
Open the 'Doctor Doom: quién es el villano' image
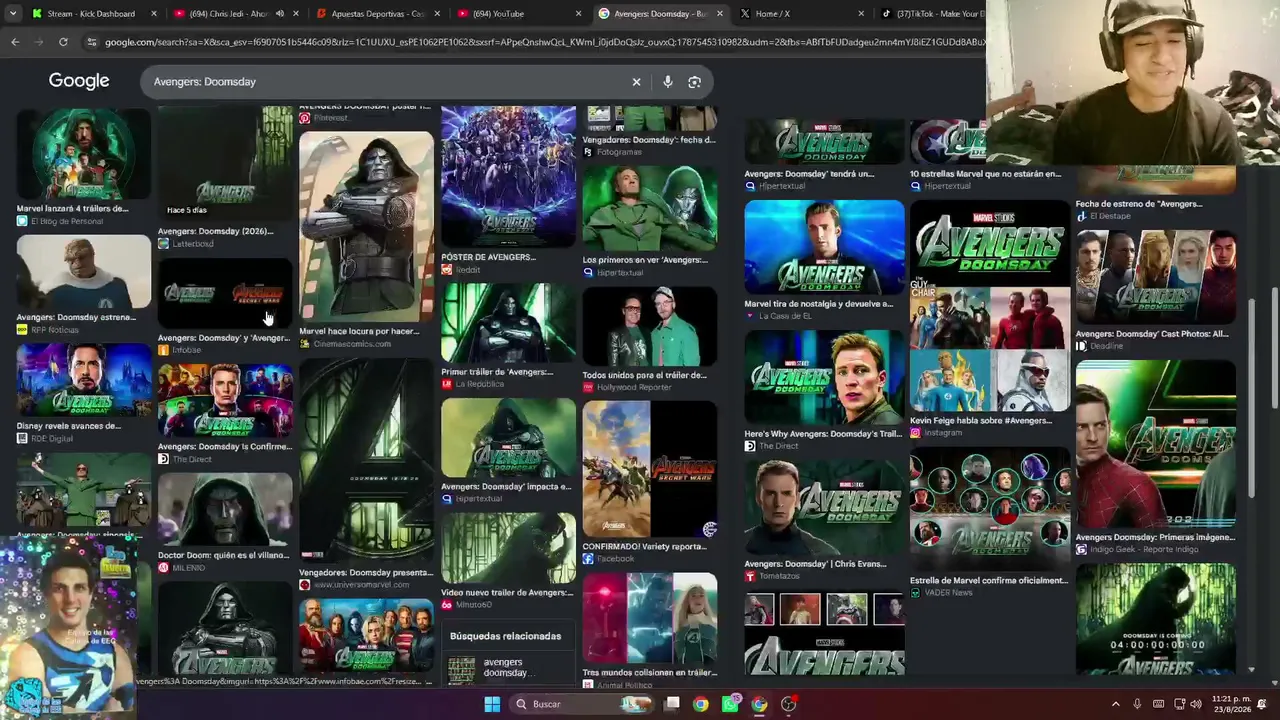click(225, 509)
